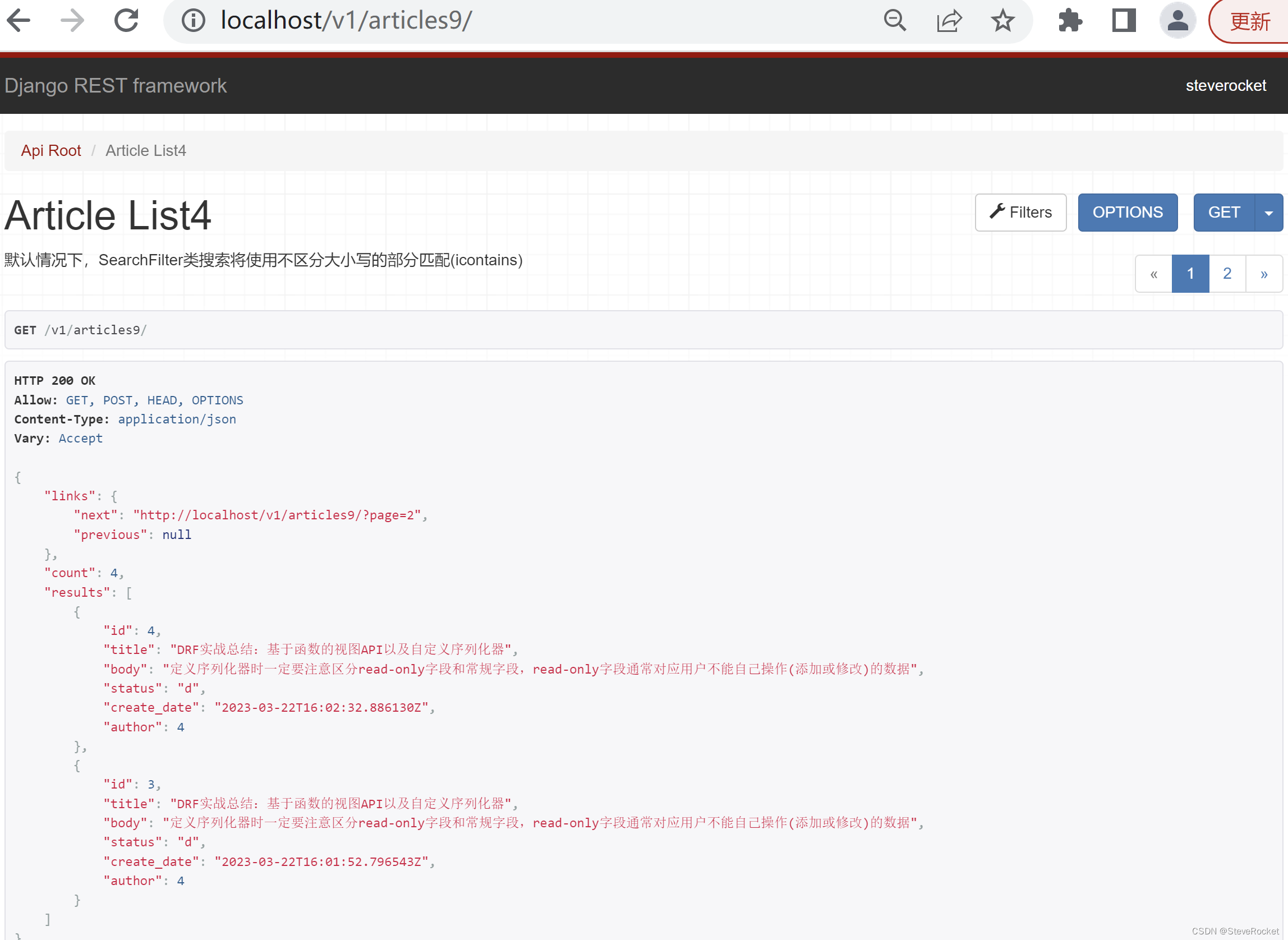
Task: Click the zoom magnifier icon
Action: click(x=895, y=21)
